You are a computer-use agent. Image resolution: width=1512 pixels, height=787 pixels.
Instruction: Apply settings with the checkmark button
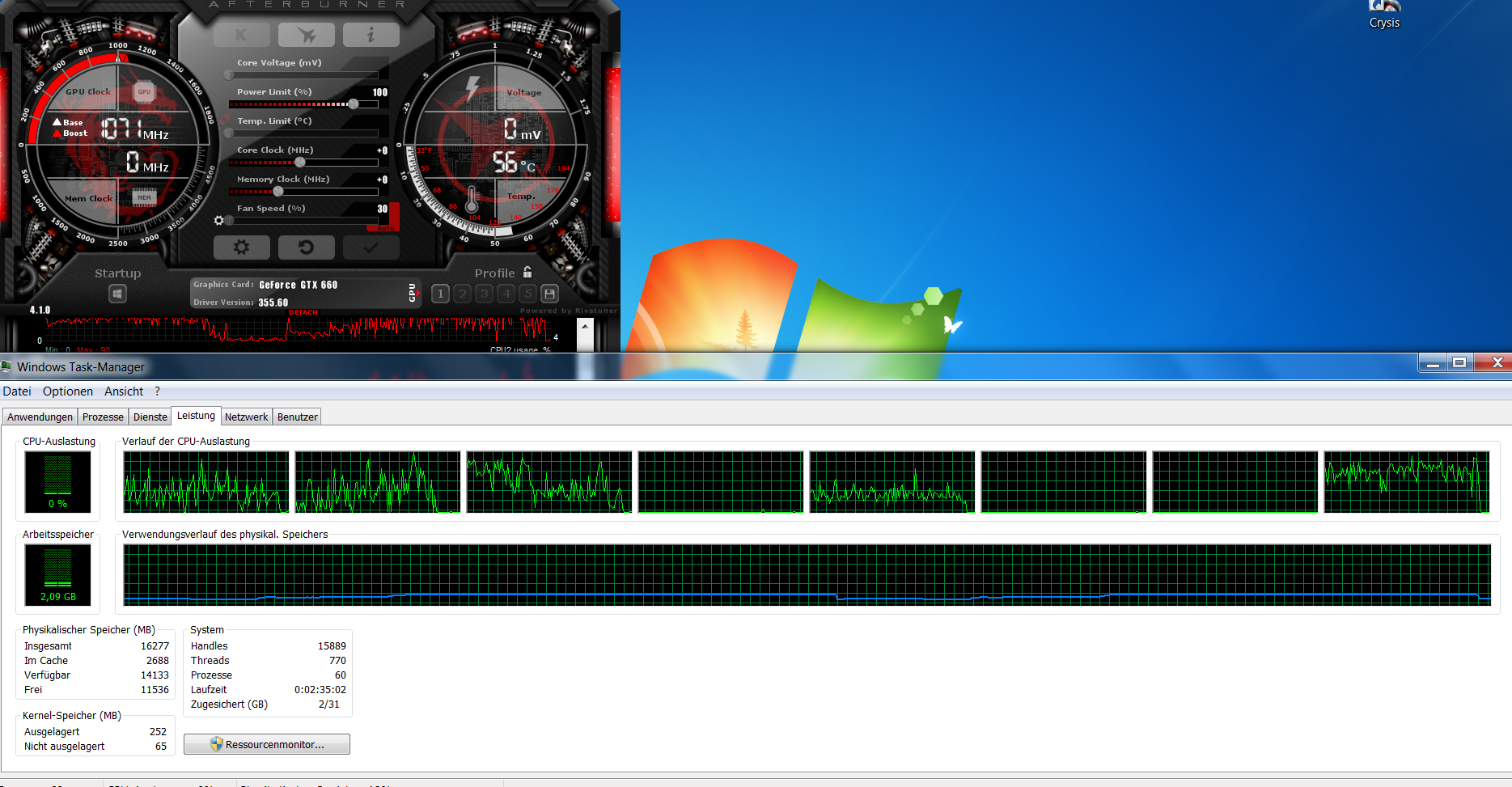(x=371, y=247)
